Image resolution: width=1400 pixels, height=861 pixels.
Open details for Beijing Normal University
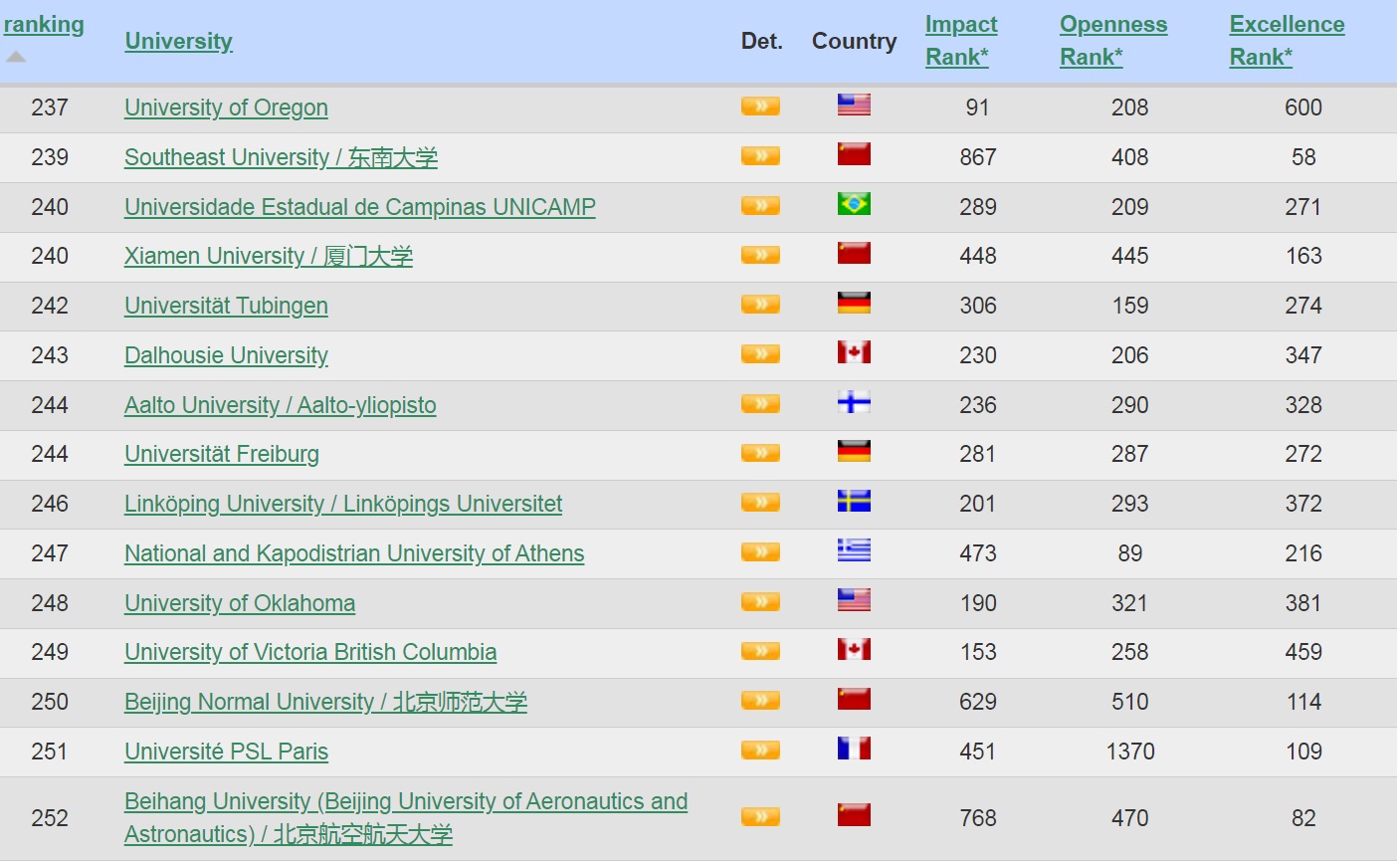(x=760, y=700)
